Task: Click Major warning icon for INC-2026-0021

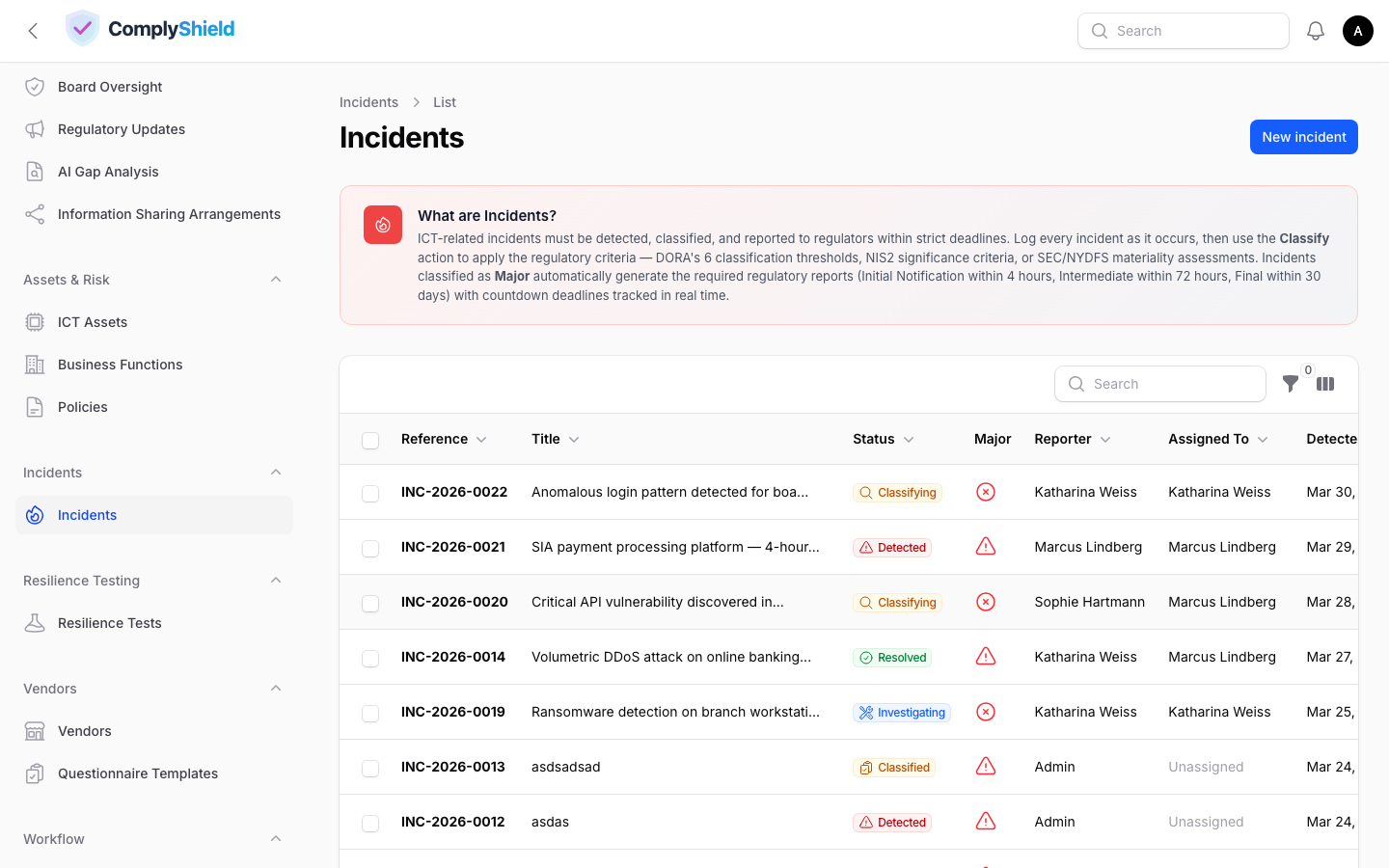Action: pos(986,547)
